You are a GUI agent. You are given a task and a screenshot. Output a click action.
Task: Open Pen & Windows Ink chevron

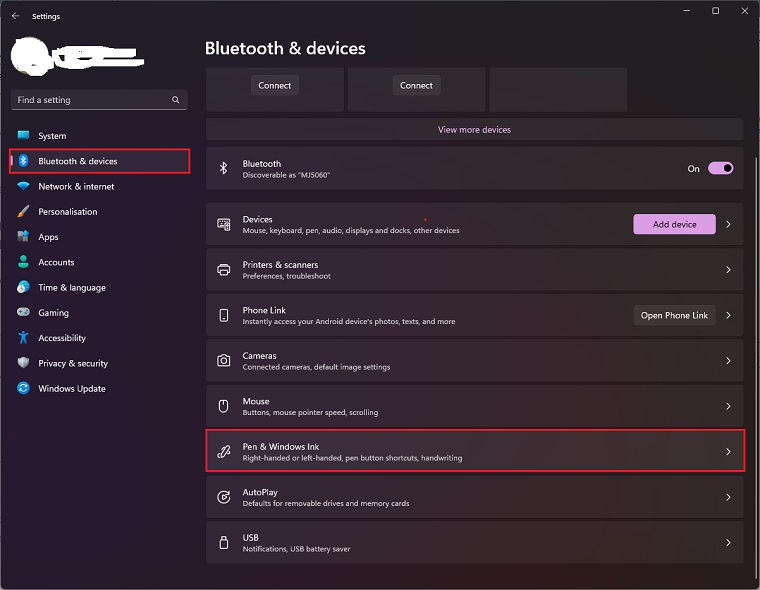pyautogui.click(x=728, y=452)
